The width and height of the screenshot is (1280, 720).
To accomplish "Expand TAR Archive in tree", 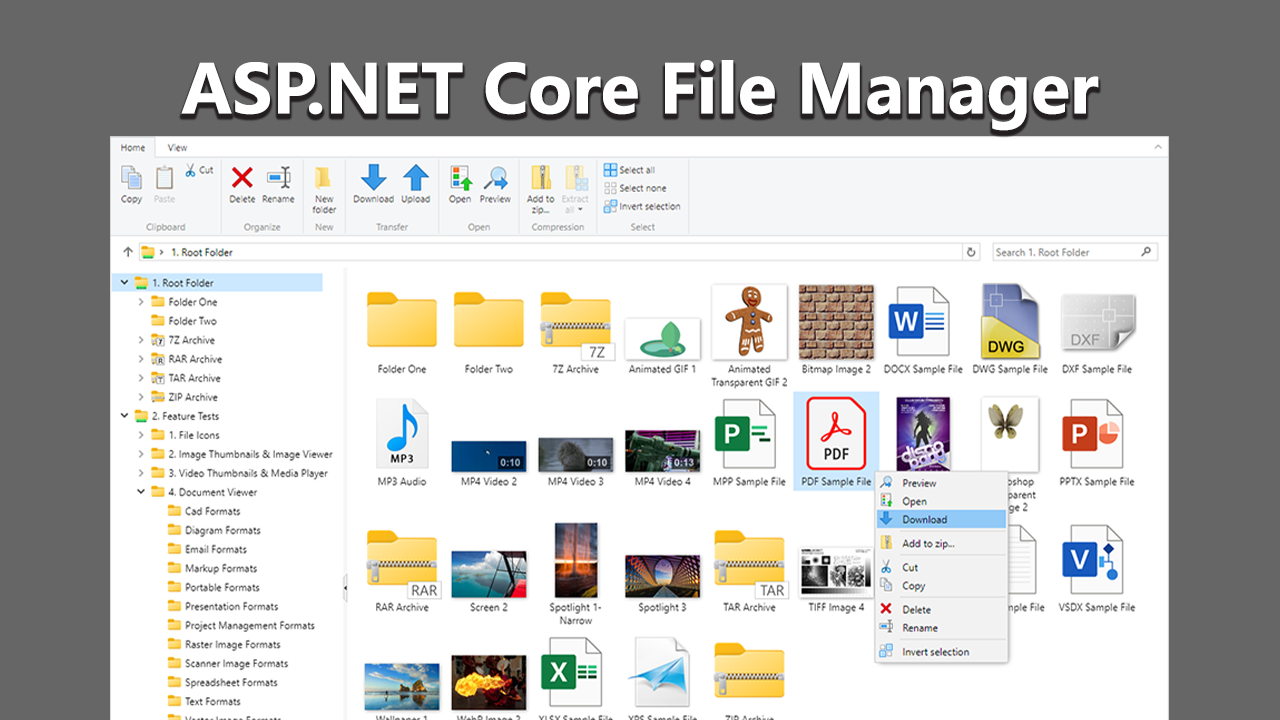I will click(141, 378).
